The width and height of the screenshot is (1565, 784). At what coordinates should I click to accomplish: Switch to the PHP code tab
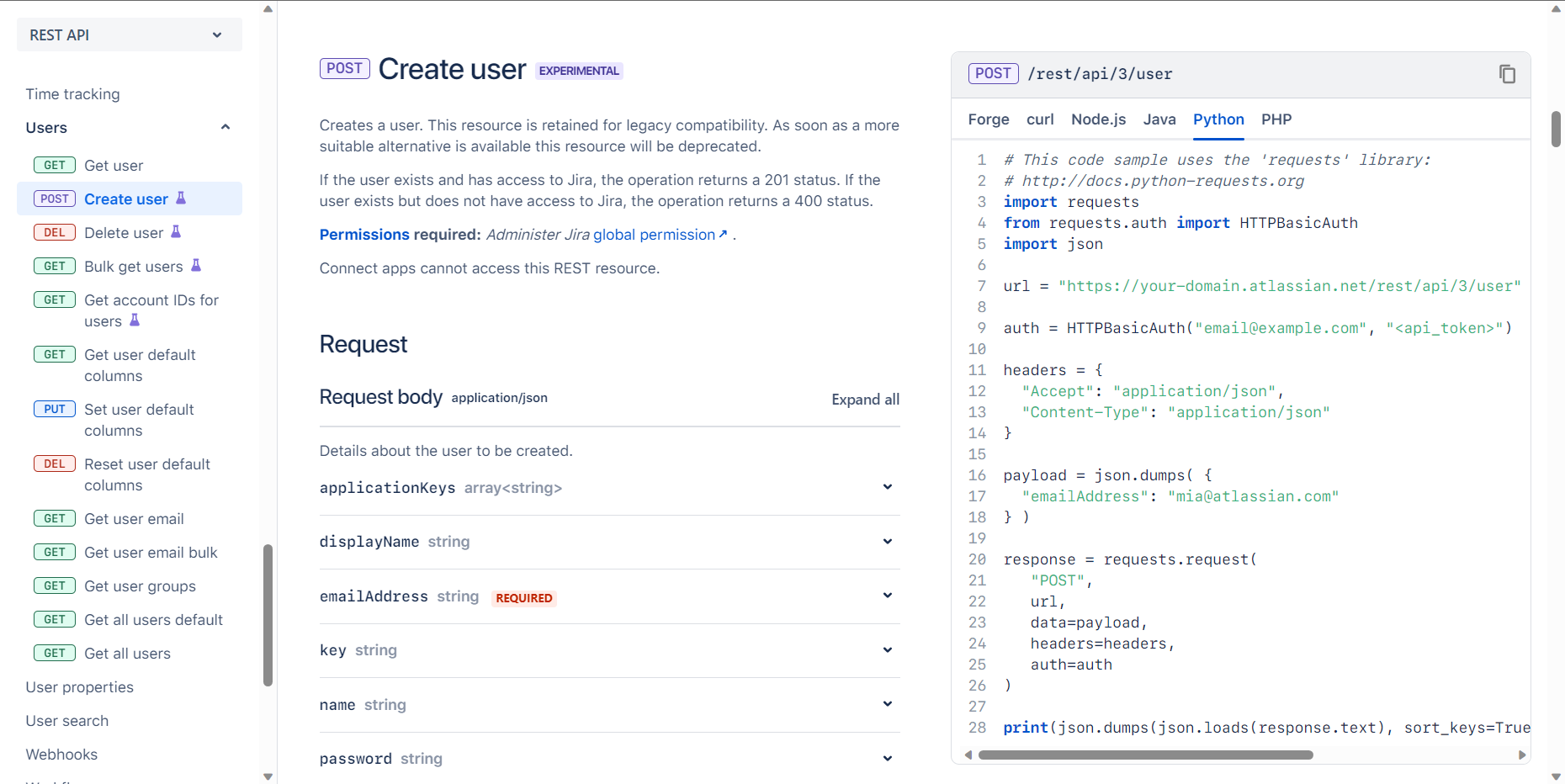(x=1276, y=119)
